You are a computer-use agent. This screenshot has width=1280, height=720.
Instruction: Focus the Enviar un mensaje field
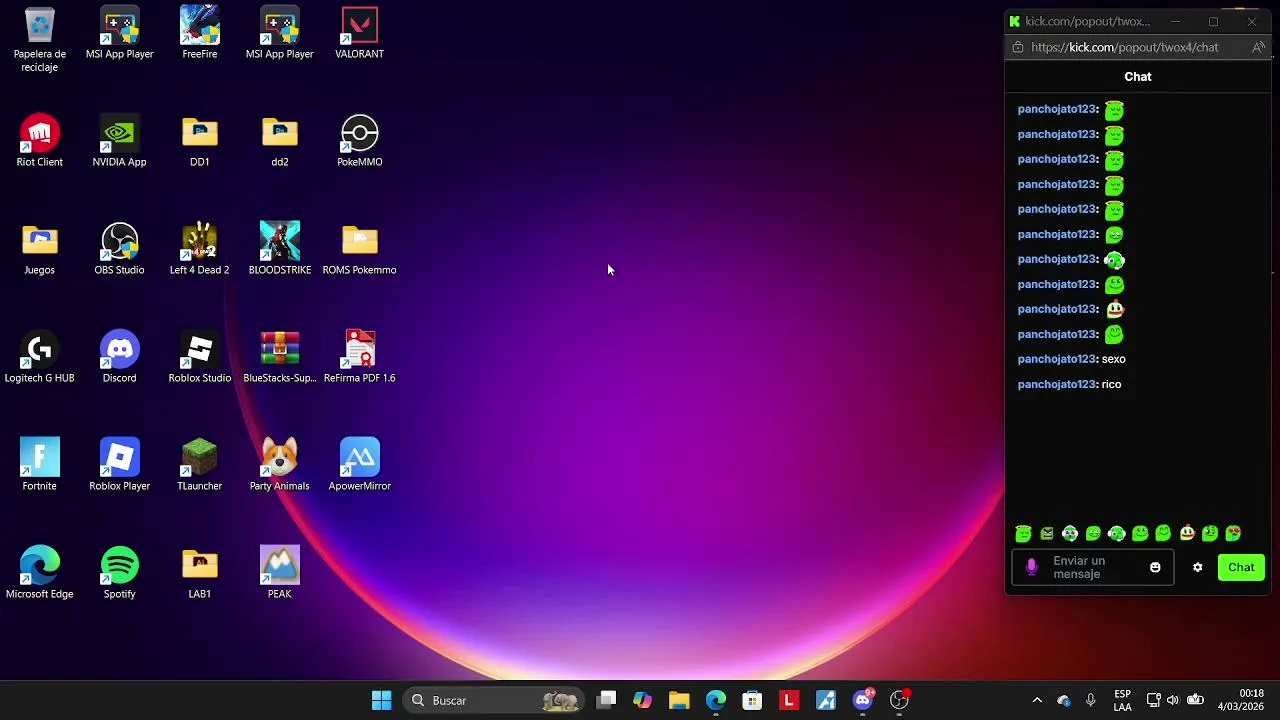pyautogui.click(x=1093, y=568)
